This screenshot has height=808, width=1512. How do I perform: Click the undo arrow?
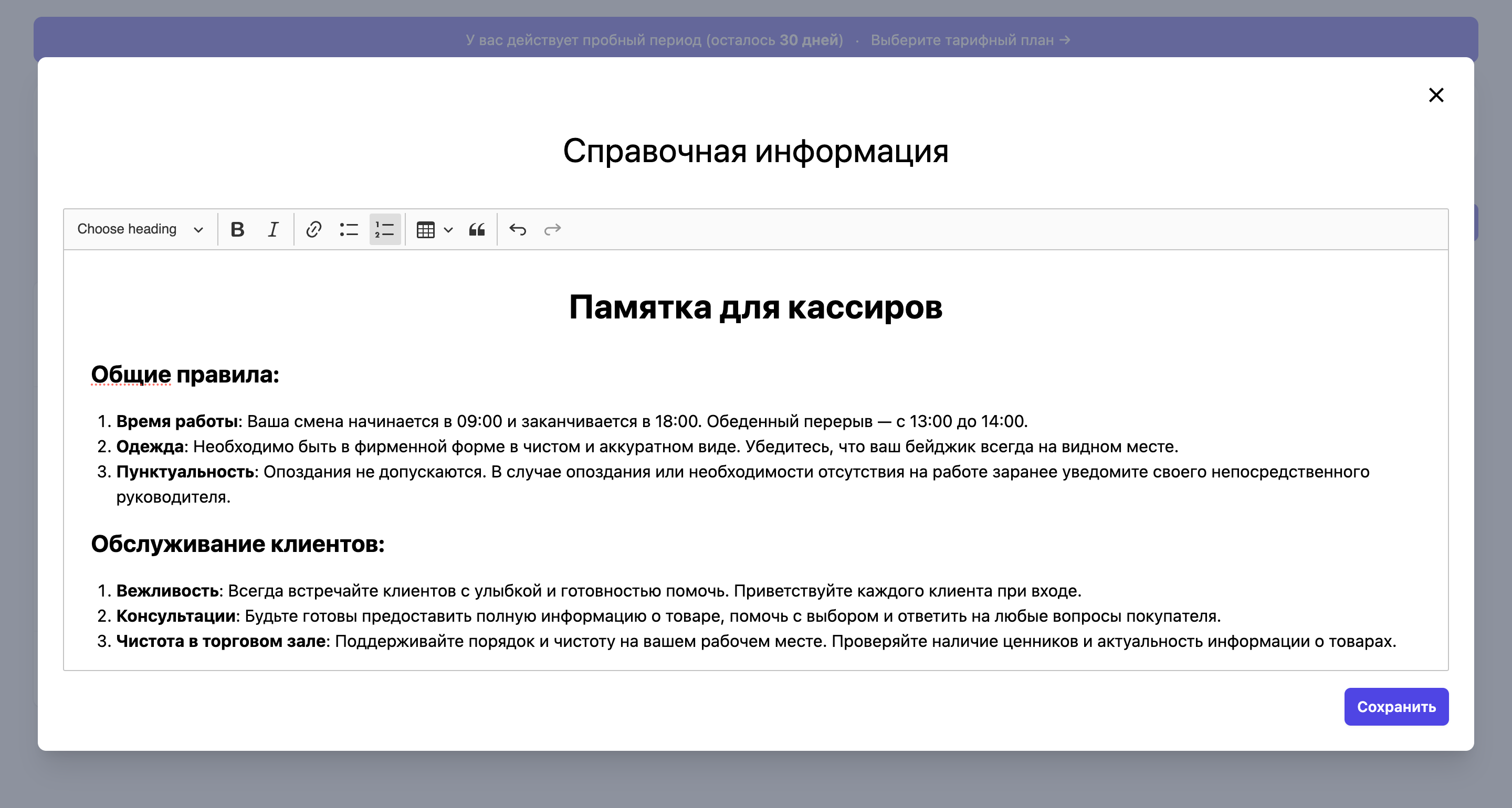517,229
